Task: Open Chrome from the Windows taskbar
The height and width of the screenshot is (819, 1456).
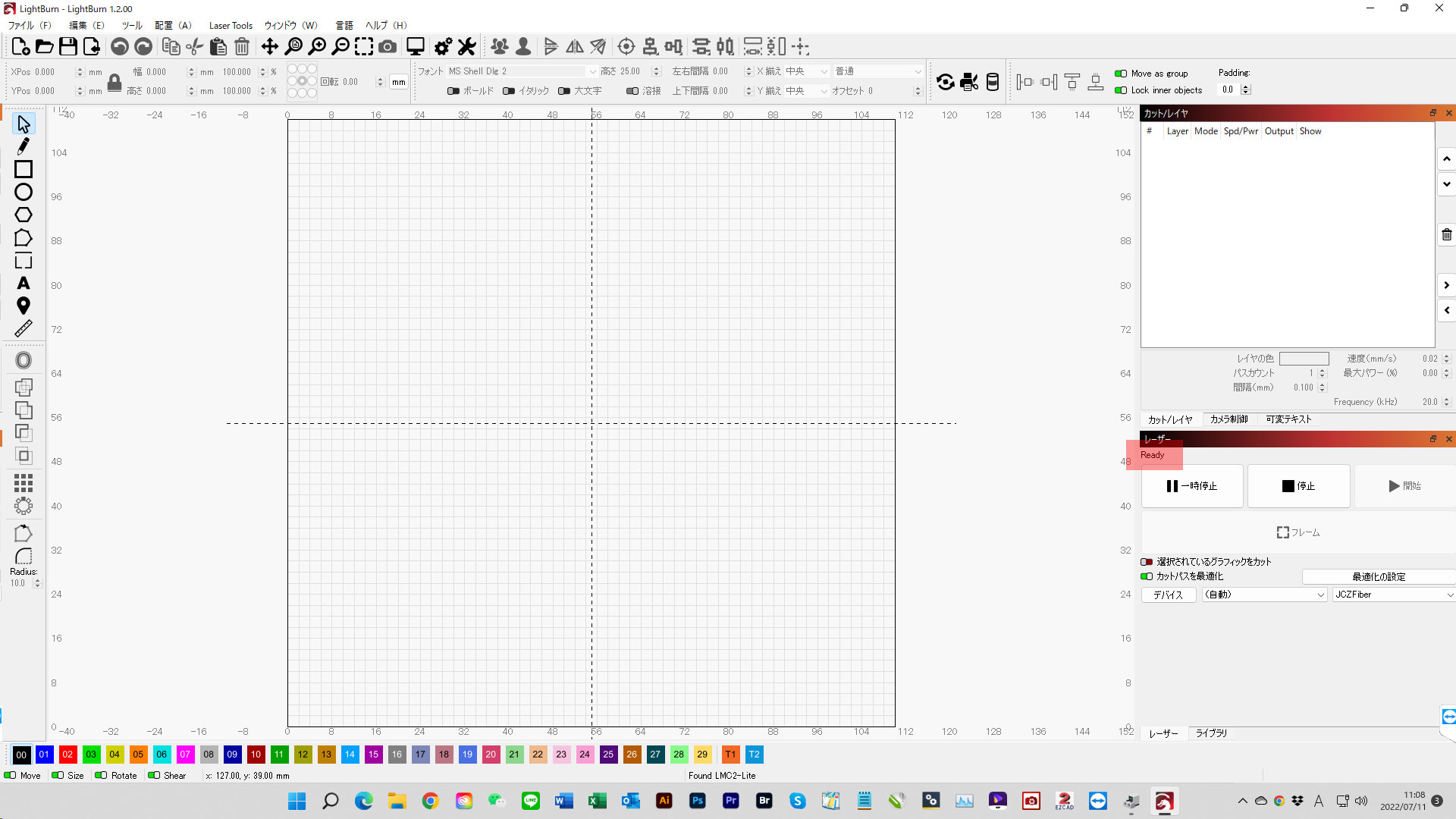Action: click(x=430, y=801)
